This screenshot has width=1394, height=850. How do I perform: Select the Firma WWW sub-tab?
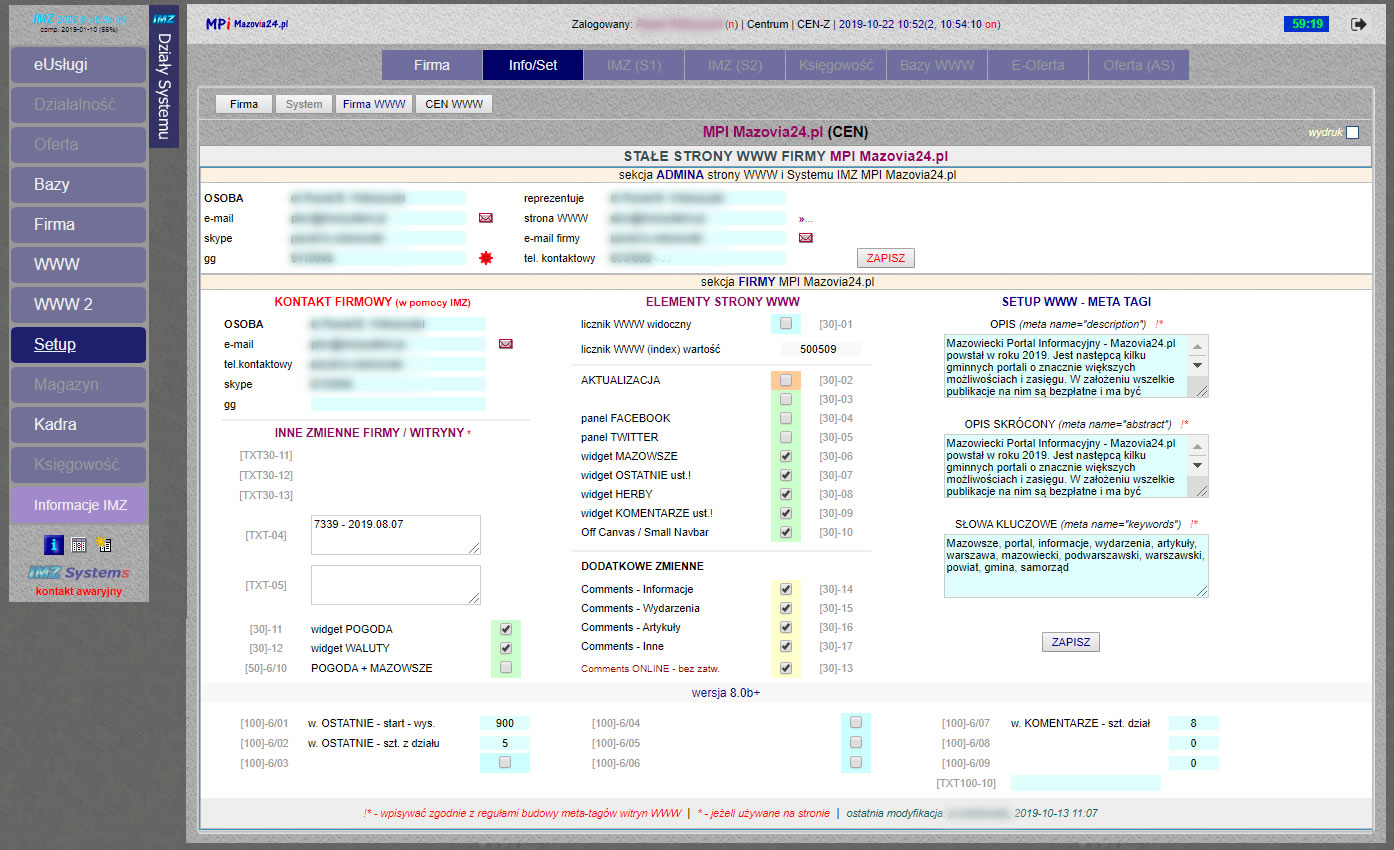[x=374, y=104]
